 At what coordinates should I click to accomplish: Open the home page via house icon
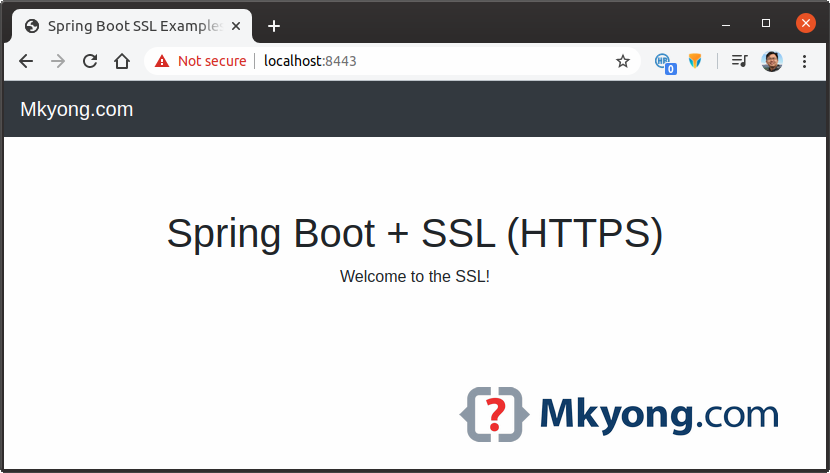pos(122,61)
